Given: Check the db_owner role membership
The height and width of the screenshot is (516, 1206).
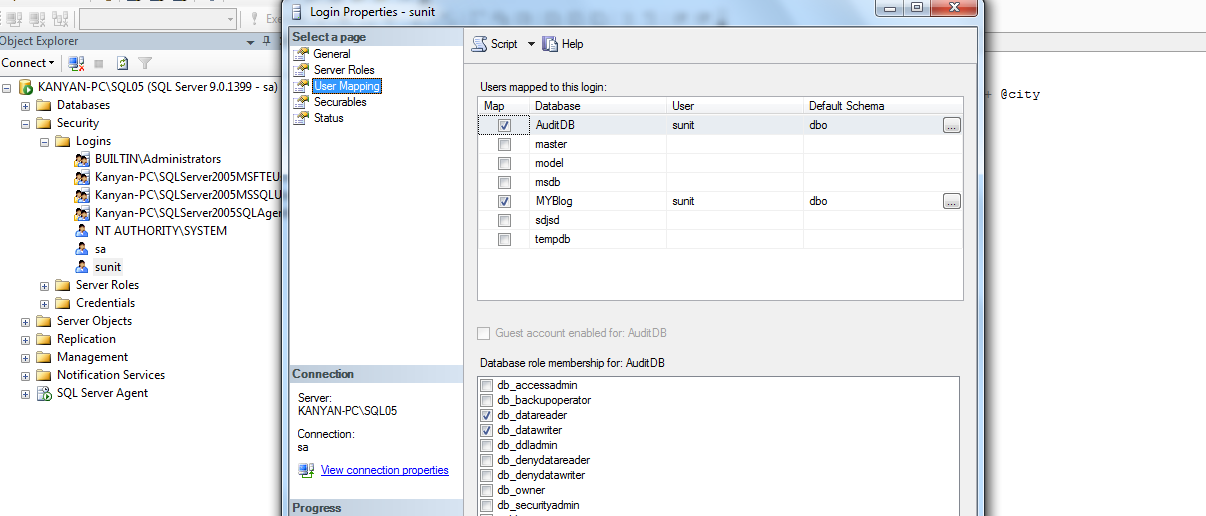Looking at the screenshot, I should [x=487, y=491].
